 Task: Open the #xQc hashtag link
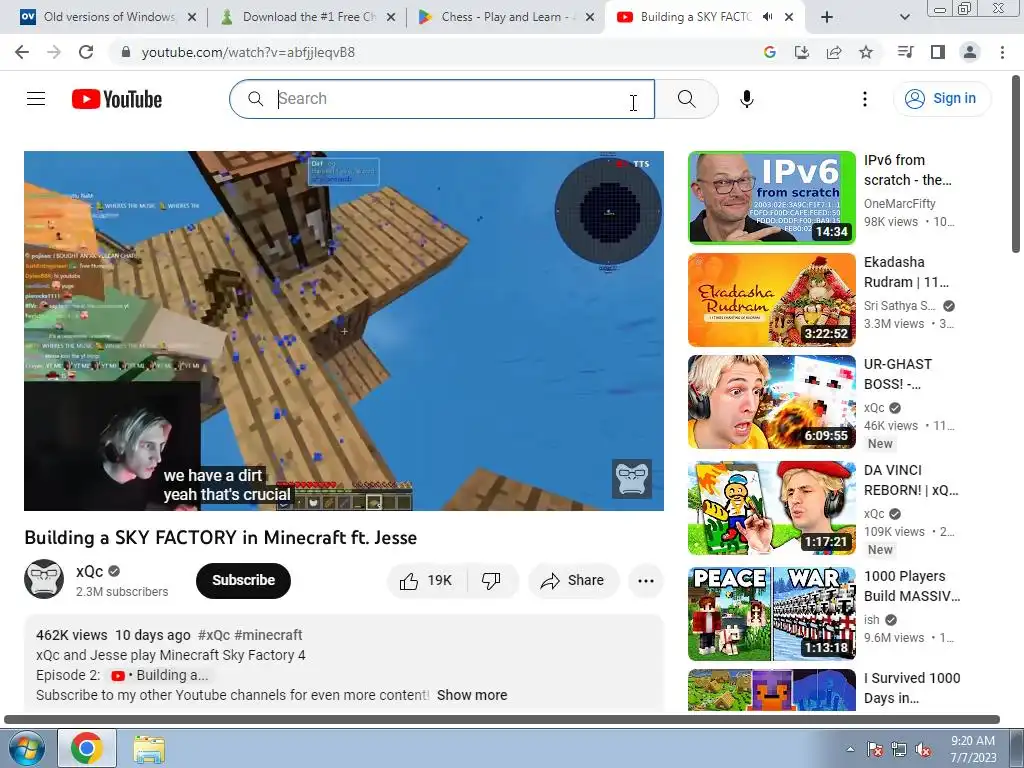point(214,635)
